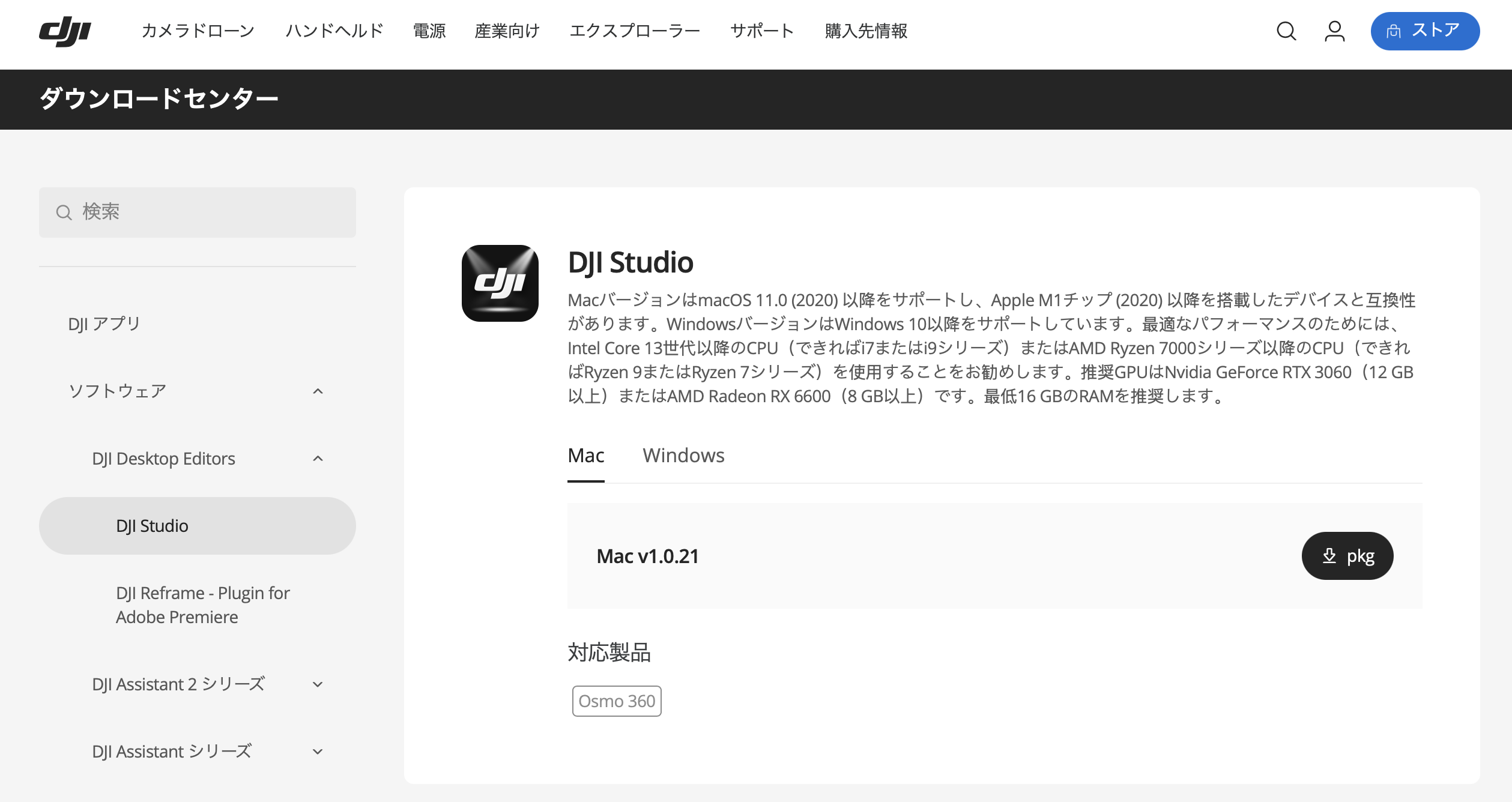Open the blue ストア store button
The image size is (1512, 802).
pyautogui.click(x=1424, y=31)
